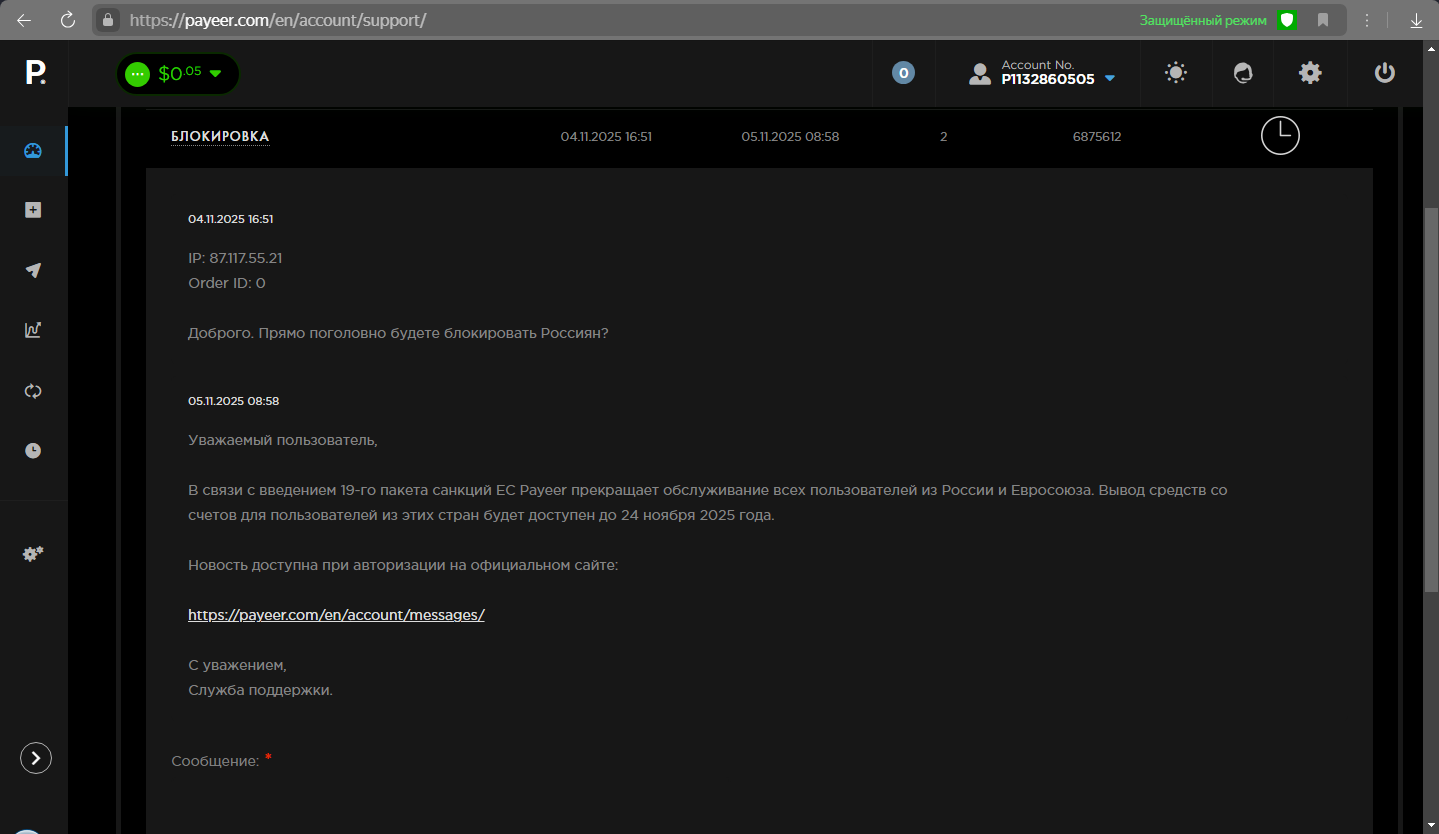Screen dimensions: 1439x834
Task: Expand the account number dropdown arrow
Action: point(1110,79)
